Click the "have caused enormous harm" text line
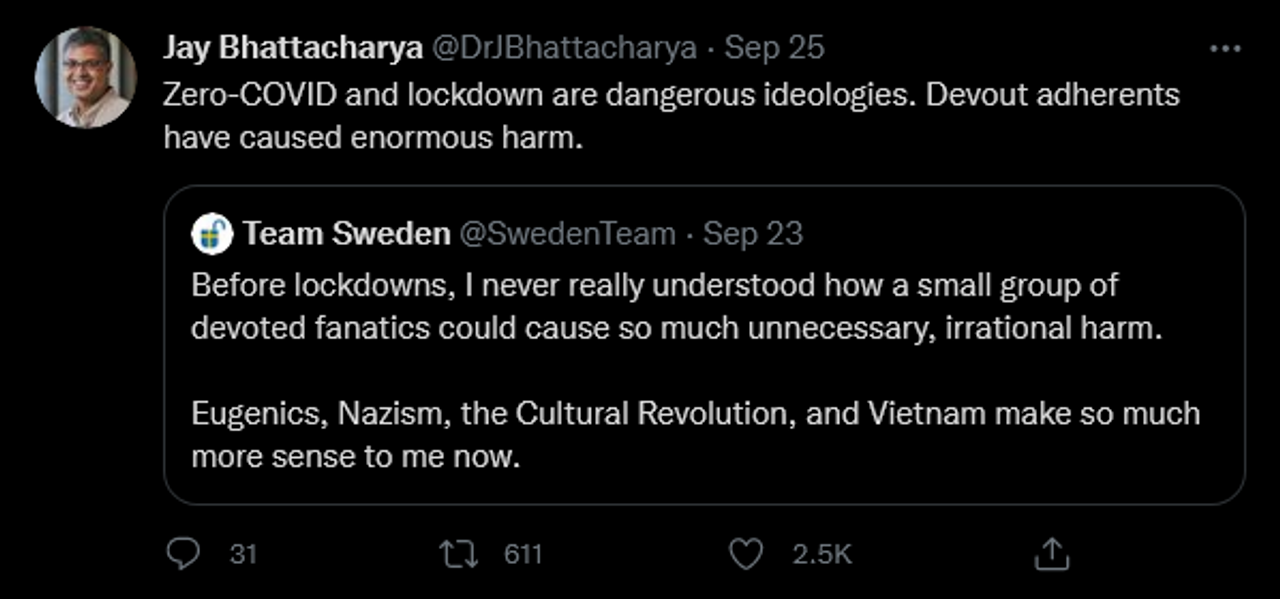Screen dimensions: 1280x599 pyautogui.click(x=372, y=138)
